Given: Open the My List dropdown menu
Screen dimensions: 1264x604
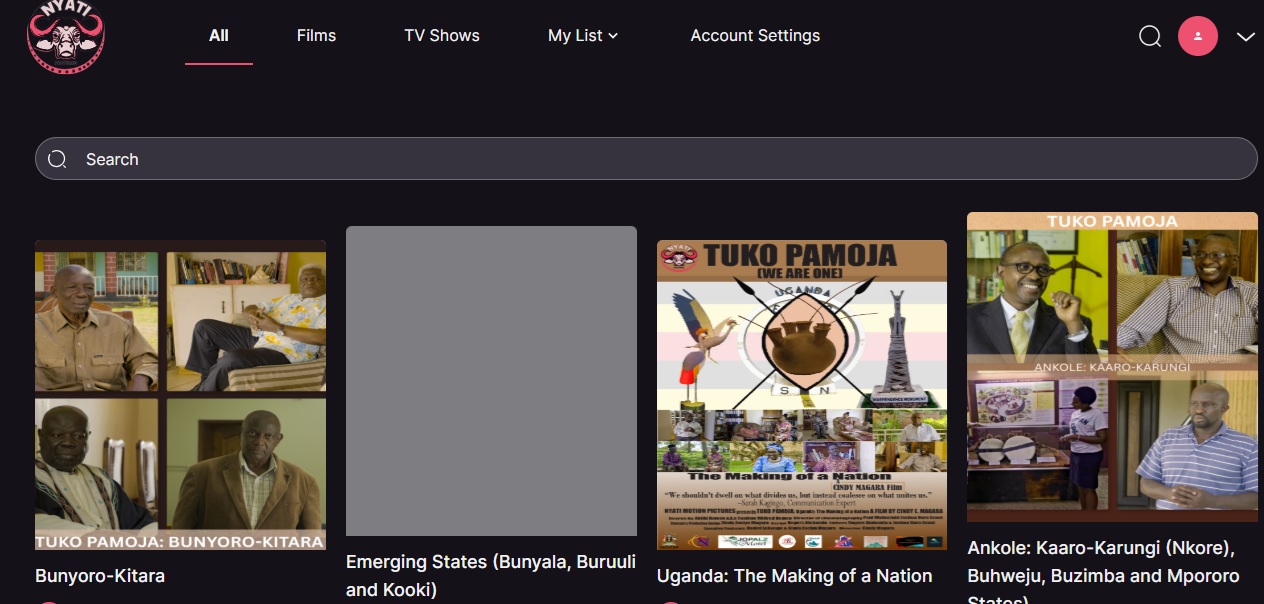Looking at the screenshot, I should pos(575,35).
